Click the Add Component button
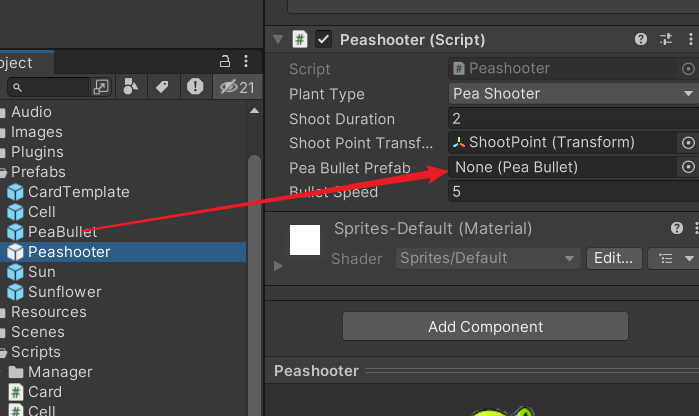 click(485, 326)
